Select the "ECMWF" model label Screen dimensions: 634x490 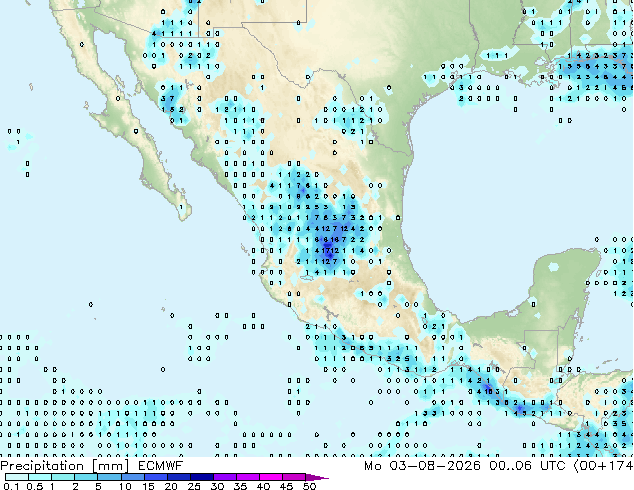(161, 466)
